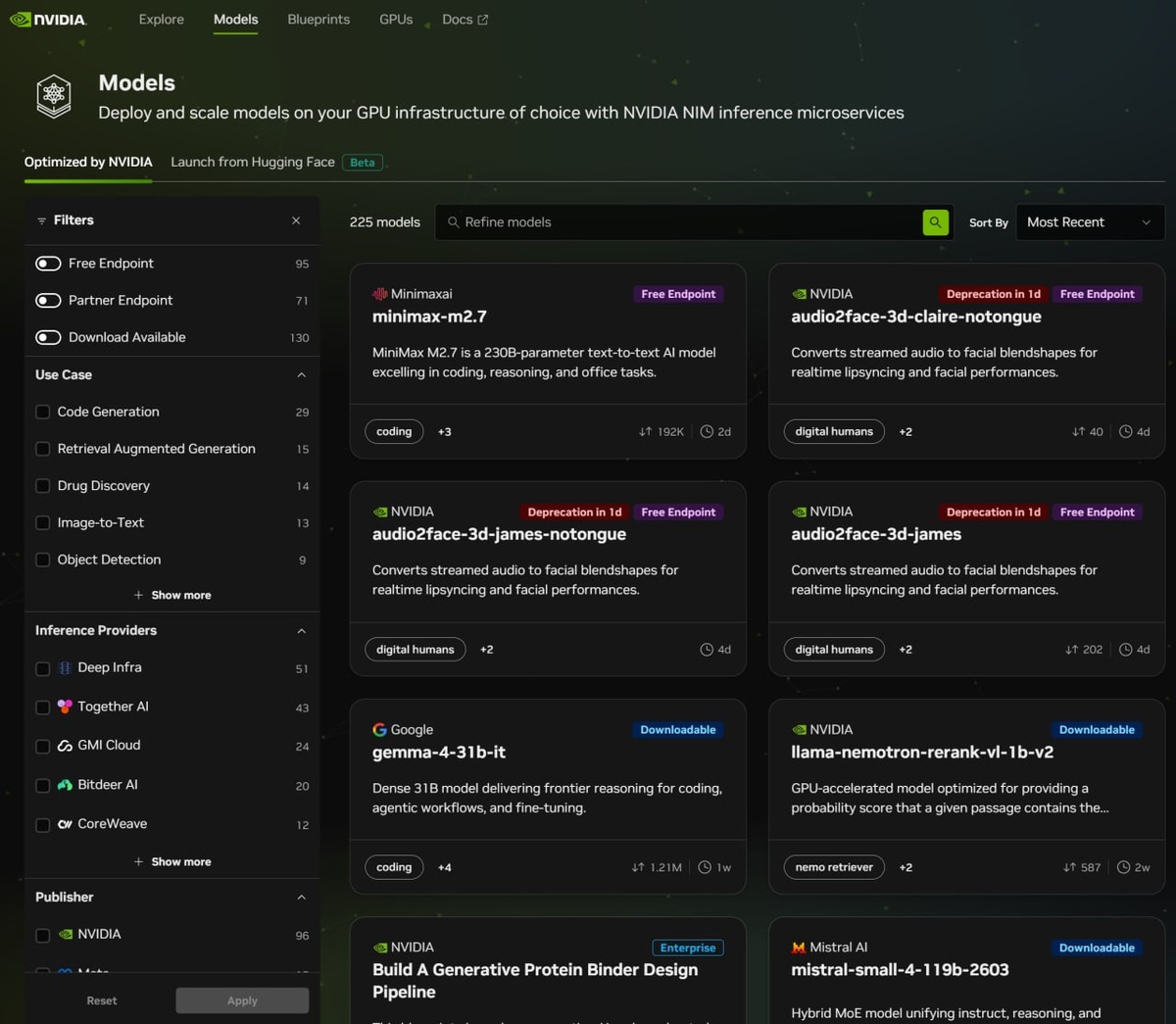Click the nemo retriever tag chip

tap(834, 867)
